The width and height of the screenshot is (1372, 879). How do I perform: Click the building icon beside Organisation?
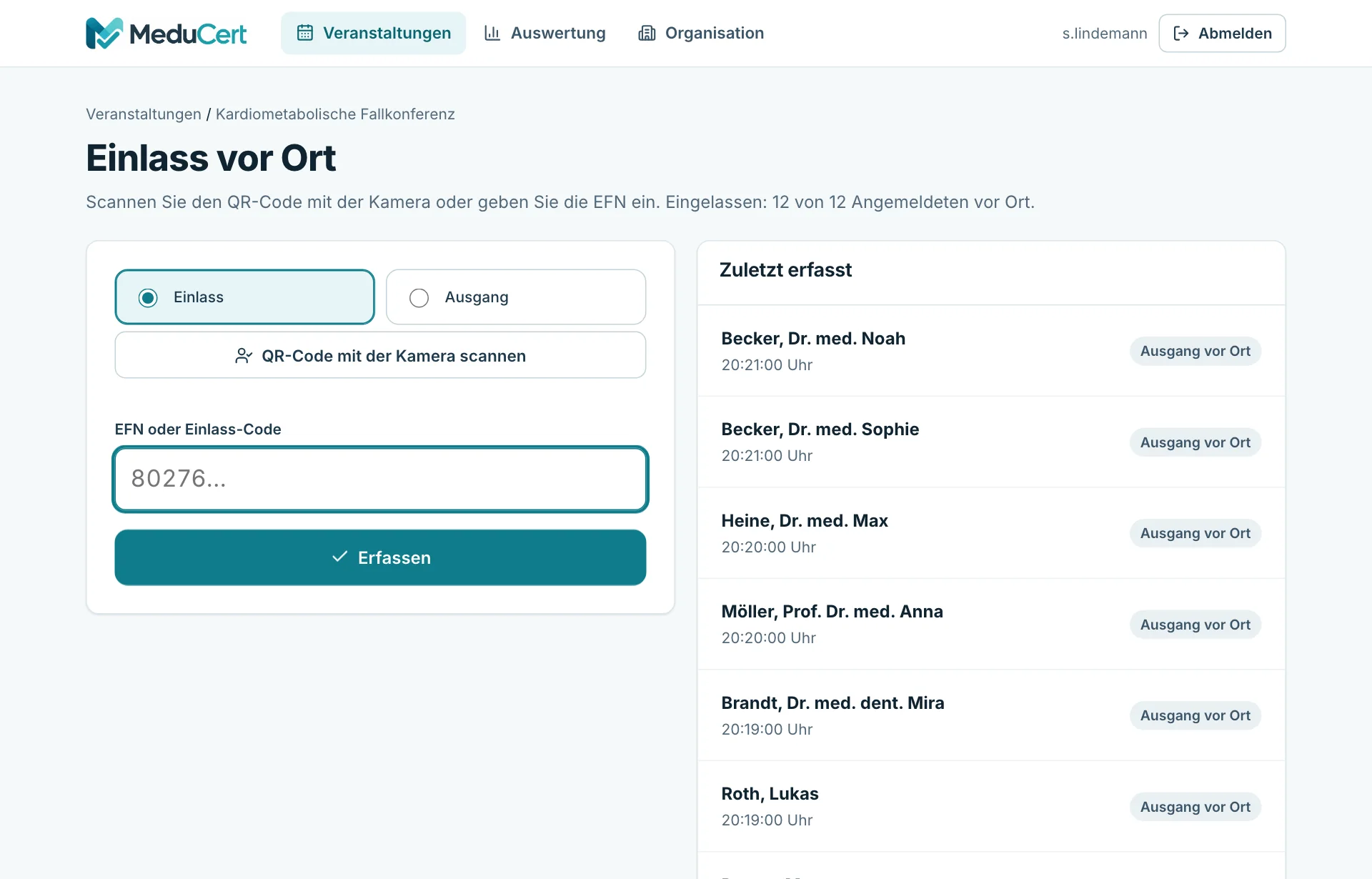click(647, 33)
